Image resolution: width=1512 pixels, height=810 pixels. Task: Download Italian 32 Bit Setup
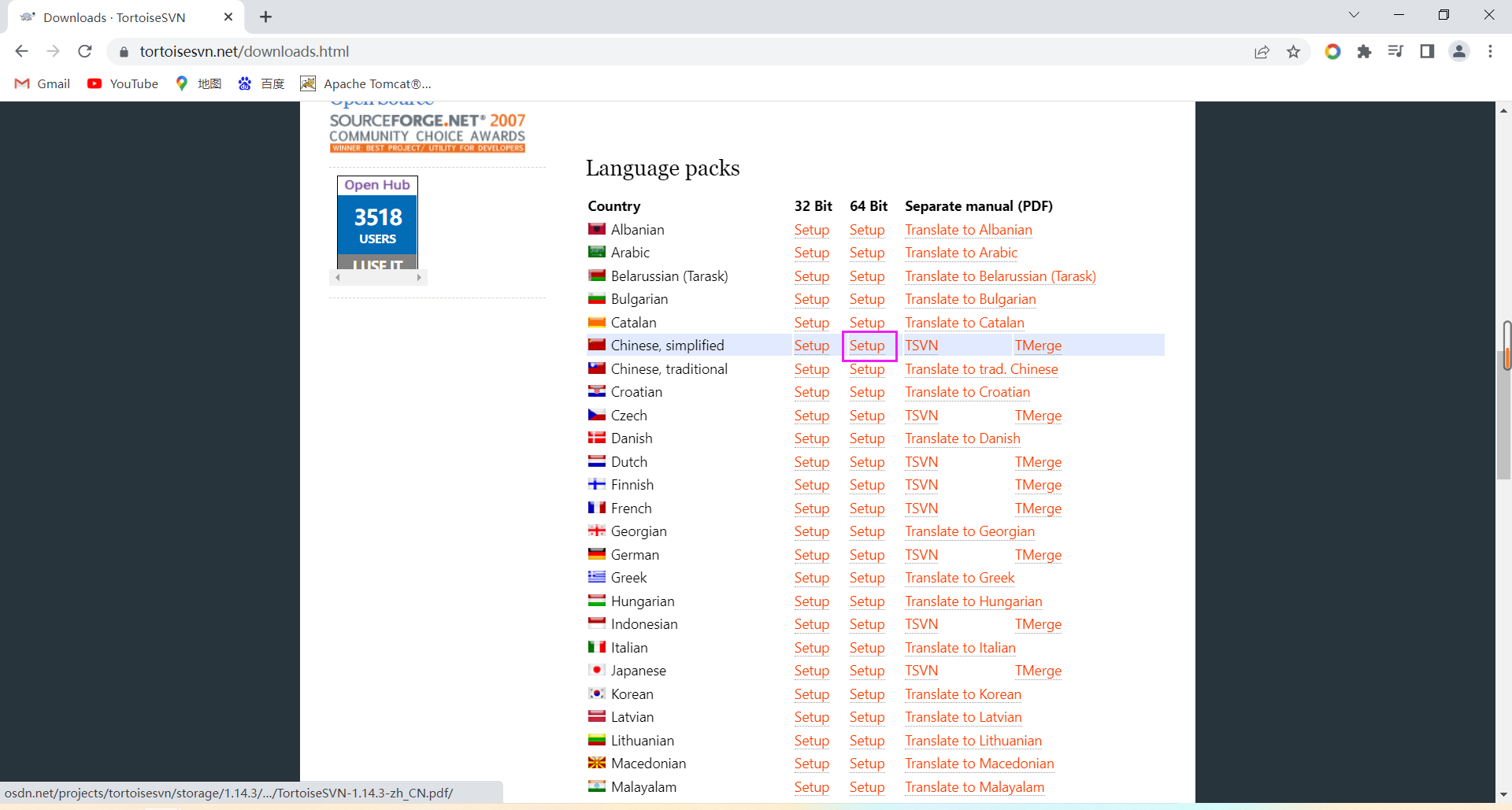[x=811, y=648]
